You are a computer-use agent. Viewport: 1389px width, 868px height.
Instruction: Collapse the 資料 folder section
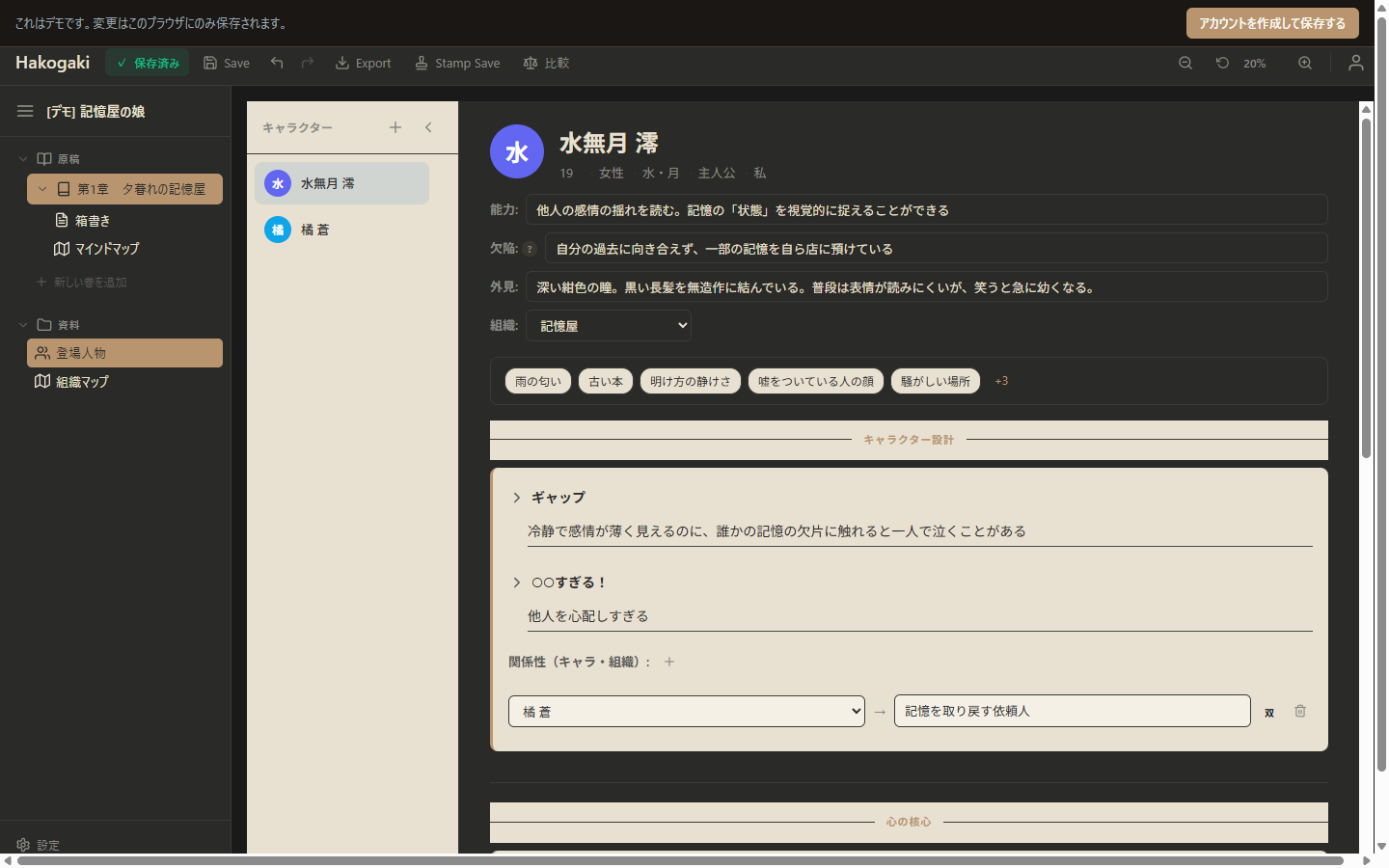(x=23, y=325)
